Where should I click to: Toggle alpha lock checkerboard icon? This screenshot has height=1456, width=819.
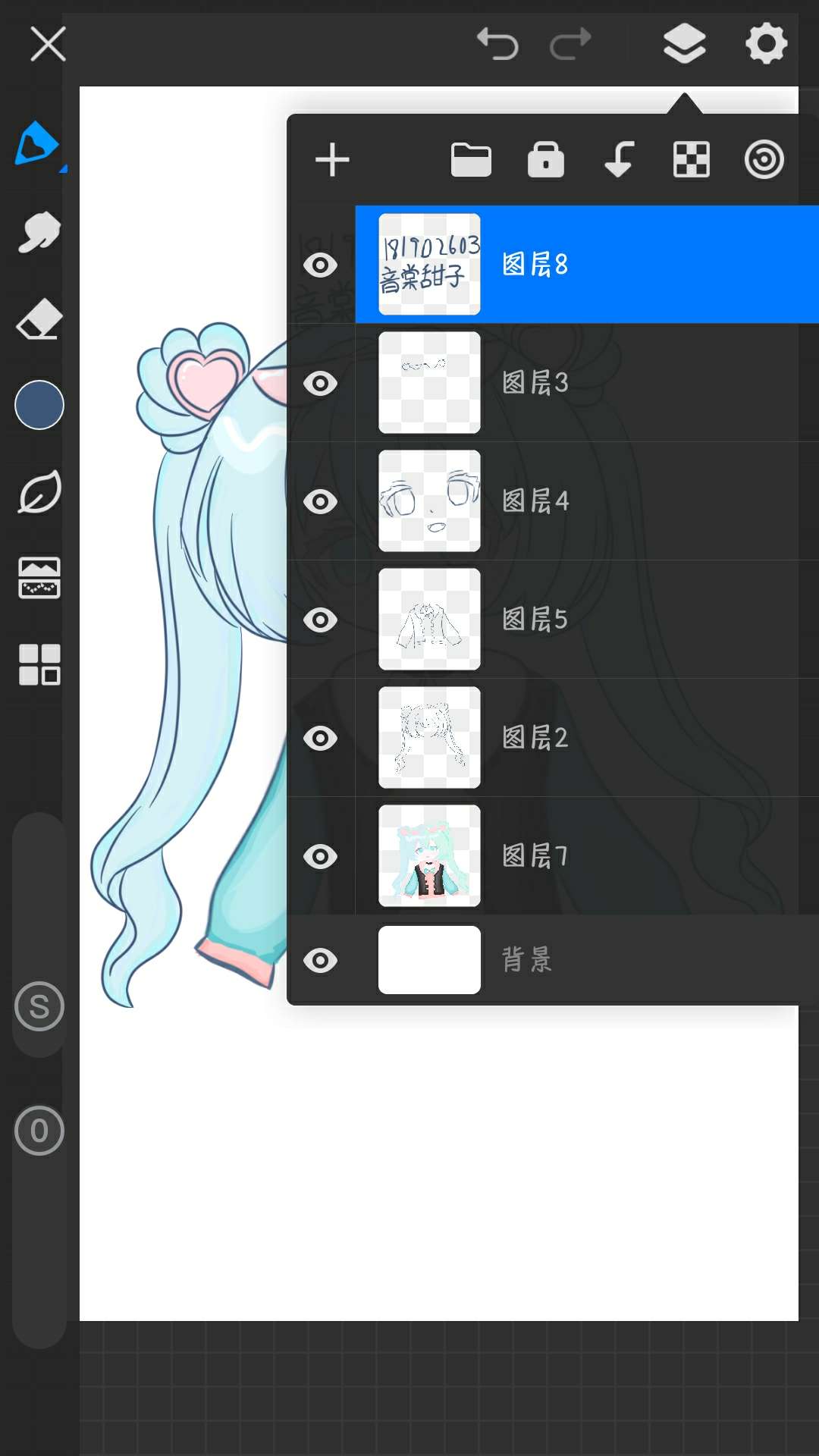click(x=692, y=160)
